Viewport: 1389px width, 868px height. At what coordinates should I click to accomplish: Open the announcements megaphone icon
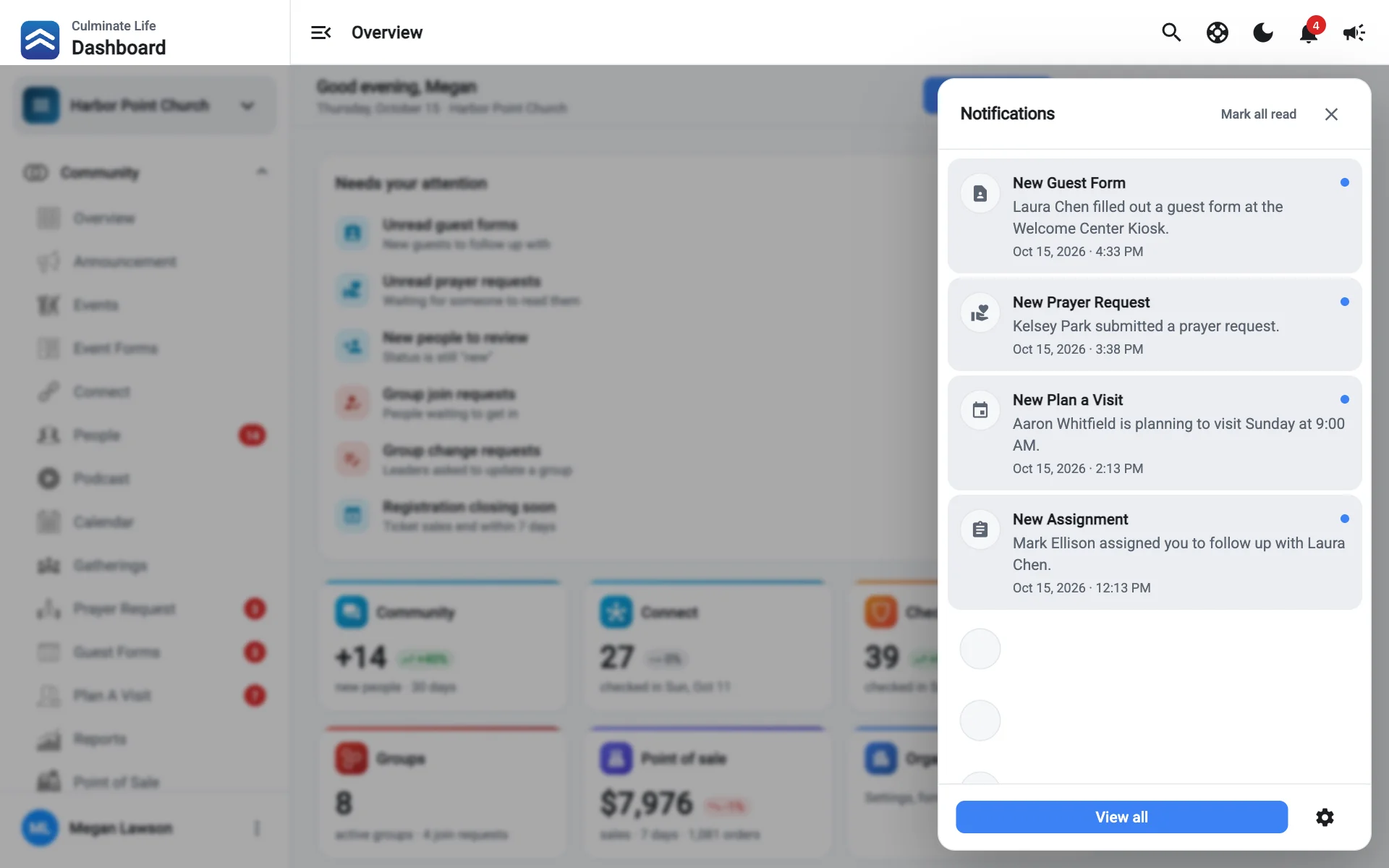pyautogui.click(x=1354, y=33)
